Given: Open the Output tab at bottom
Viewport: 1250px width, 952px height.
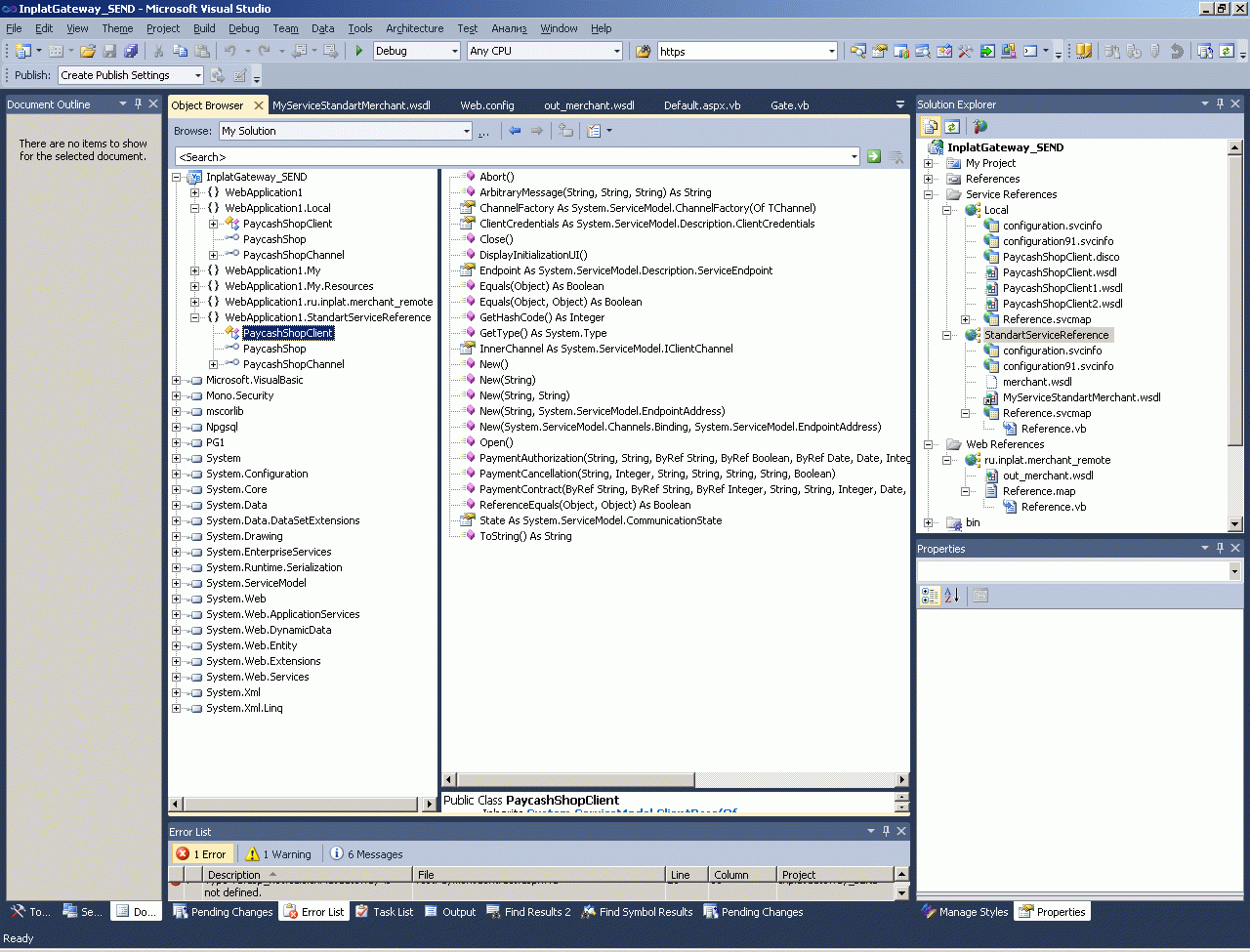Looking at the screenshot, I should tap(449, 912).
